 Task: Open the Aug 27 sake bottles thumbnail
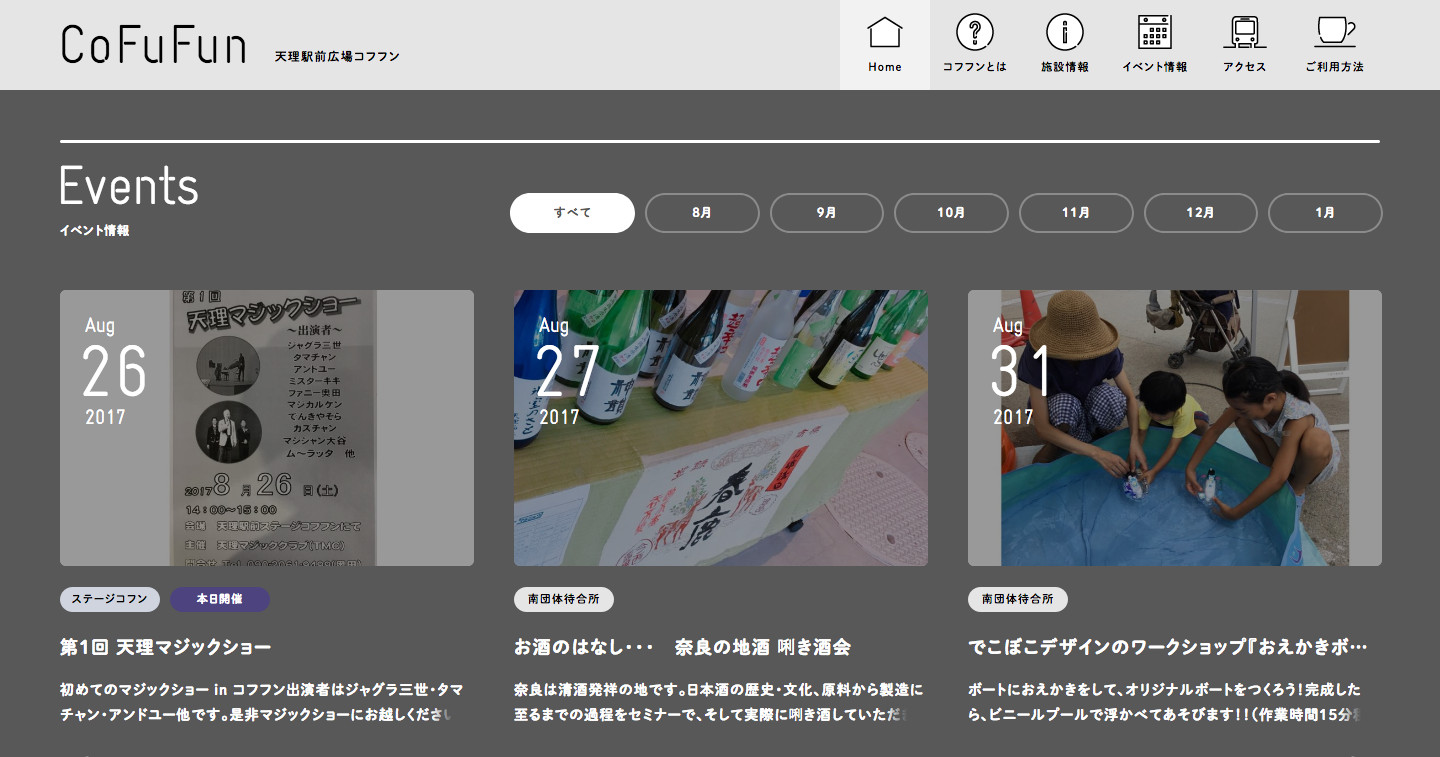720,428
